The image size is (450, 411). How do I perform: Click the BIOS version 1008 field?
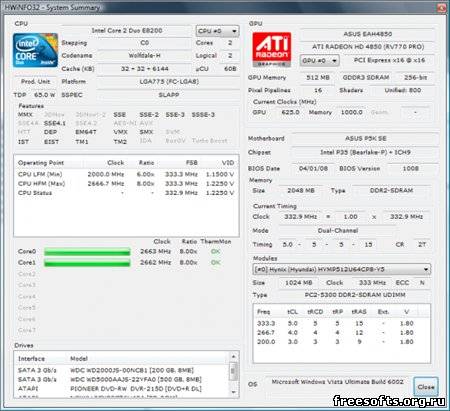(x=411, y=168)
